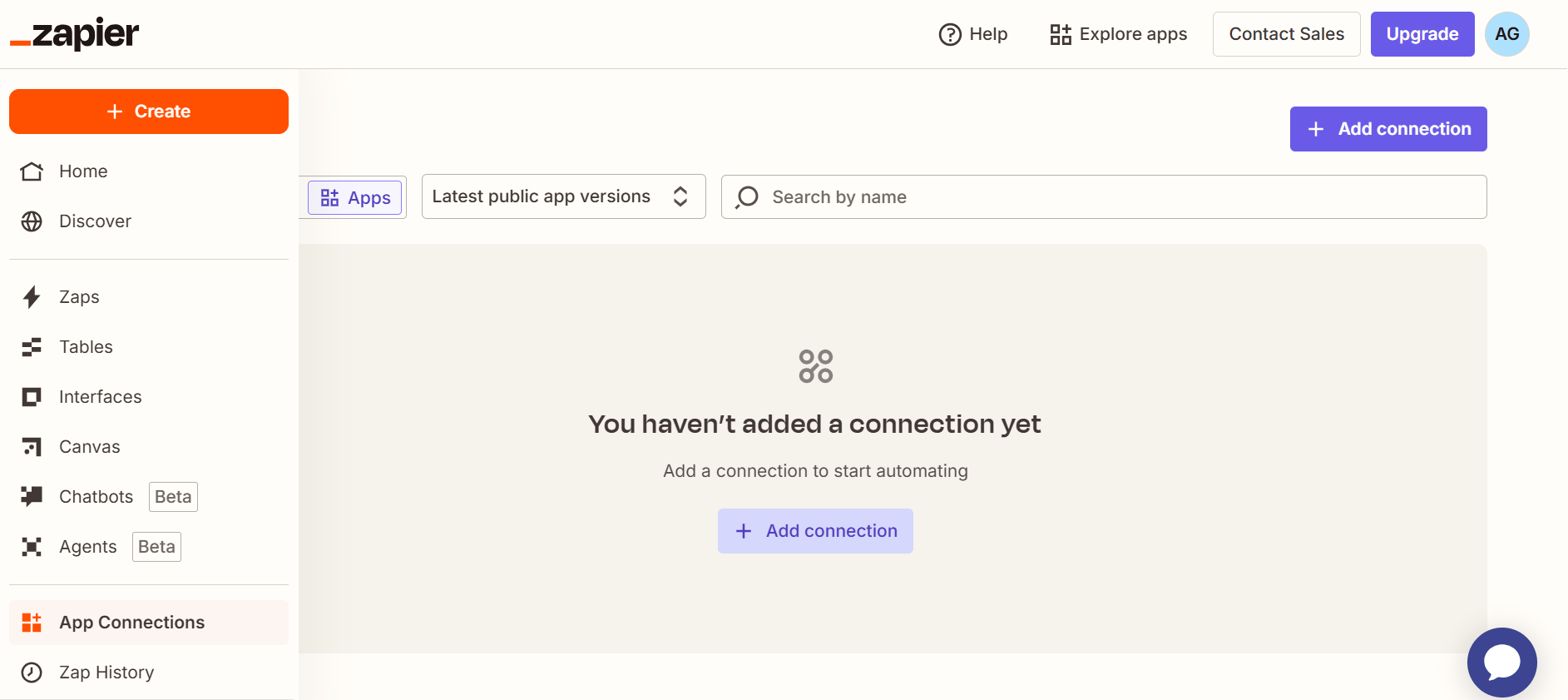Viewport: 1568px width, 700px height.
Task: Open the chat support bubble
Action: click(1501, 662)
